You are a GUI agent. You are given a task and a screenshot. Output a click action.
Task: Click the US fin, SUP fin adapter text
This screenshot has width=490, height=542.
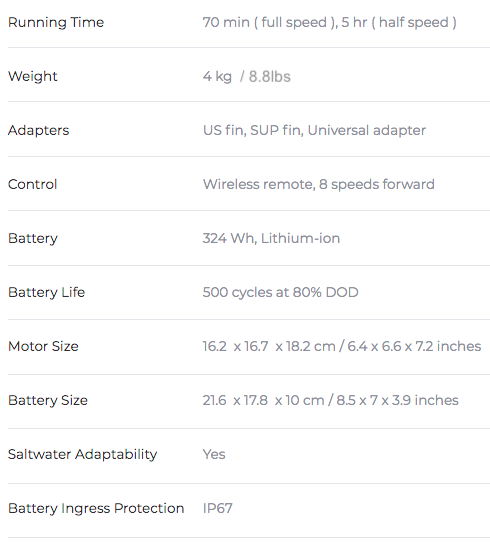click(314, 130)
